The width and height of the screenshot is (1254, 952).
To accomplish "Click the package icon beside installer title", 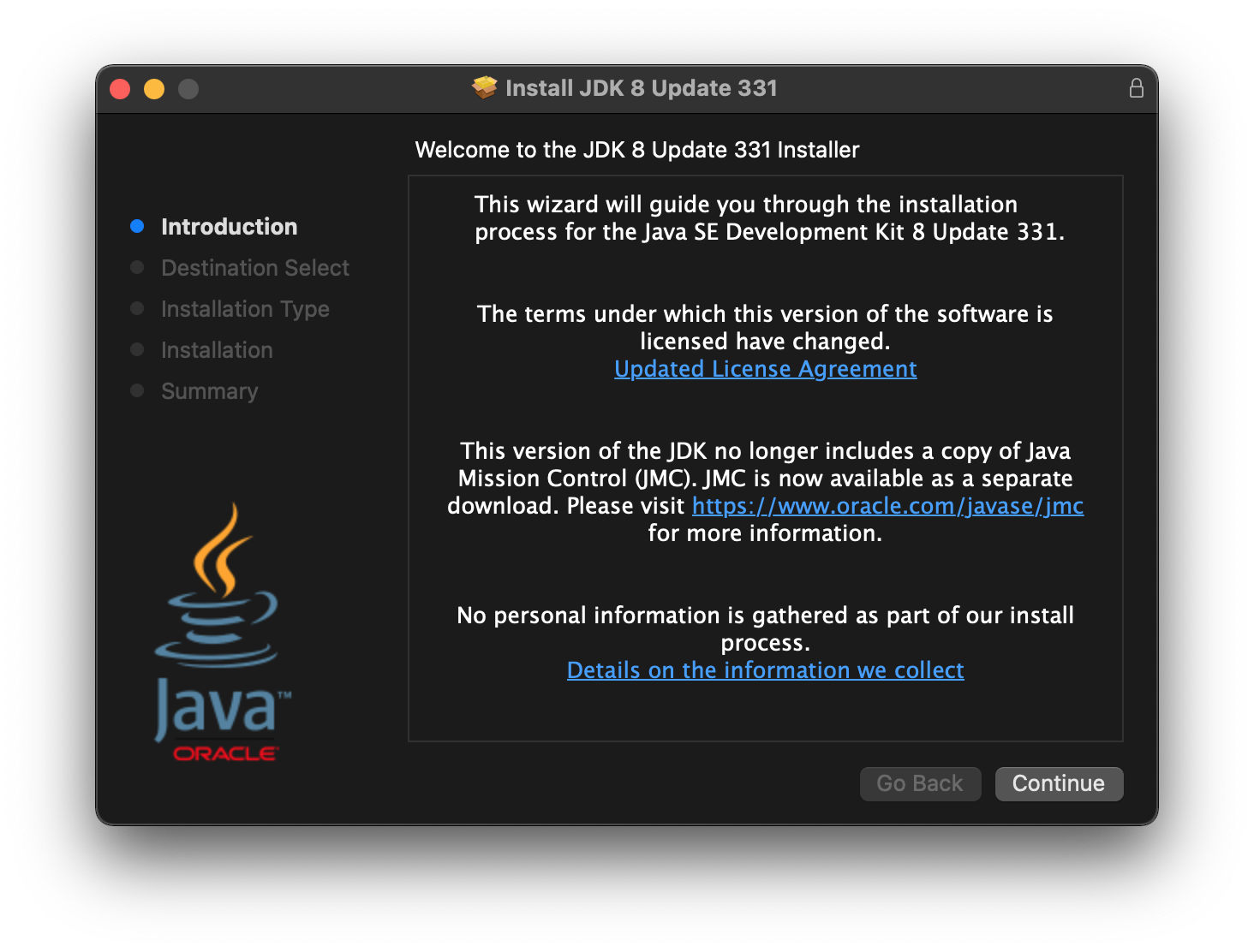I will [x=485, y=87].
